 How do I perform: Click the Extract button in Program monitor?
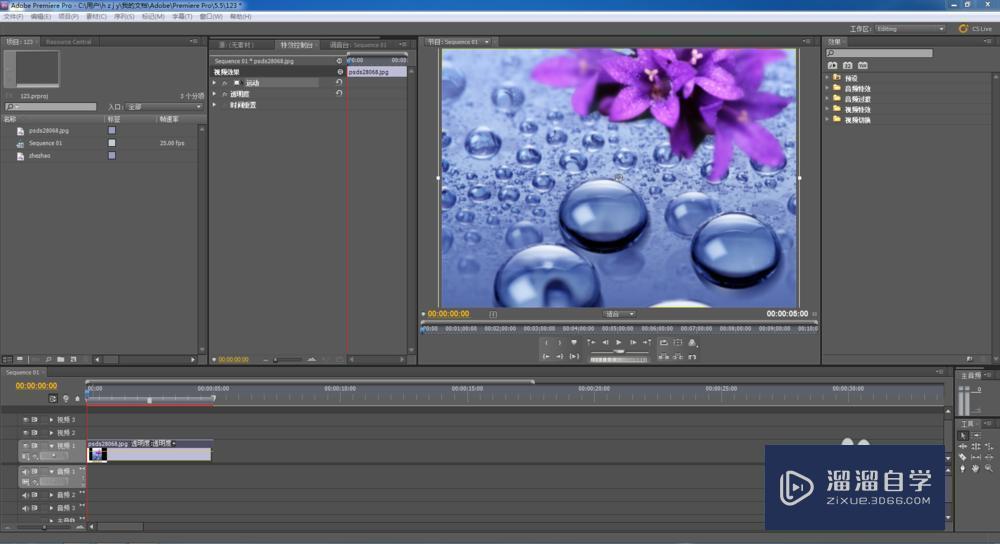[677, 357]
